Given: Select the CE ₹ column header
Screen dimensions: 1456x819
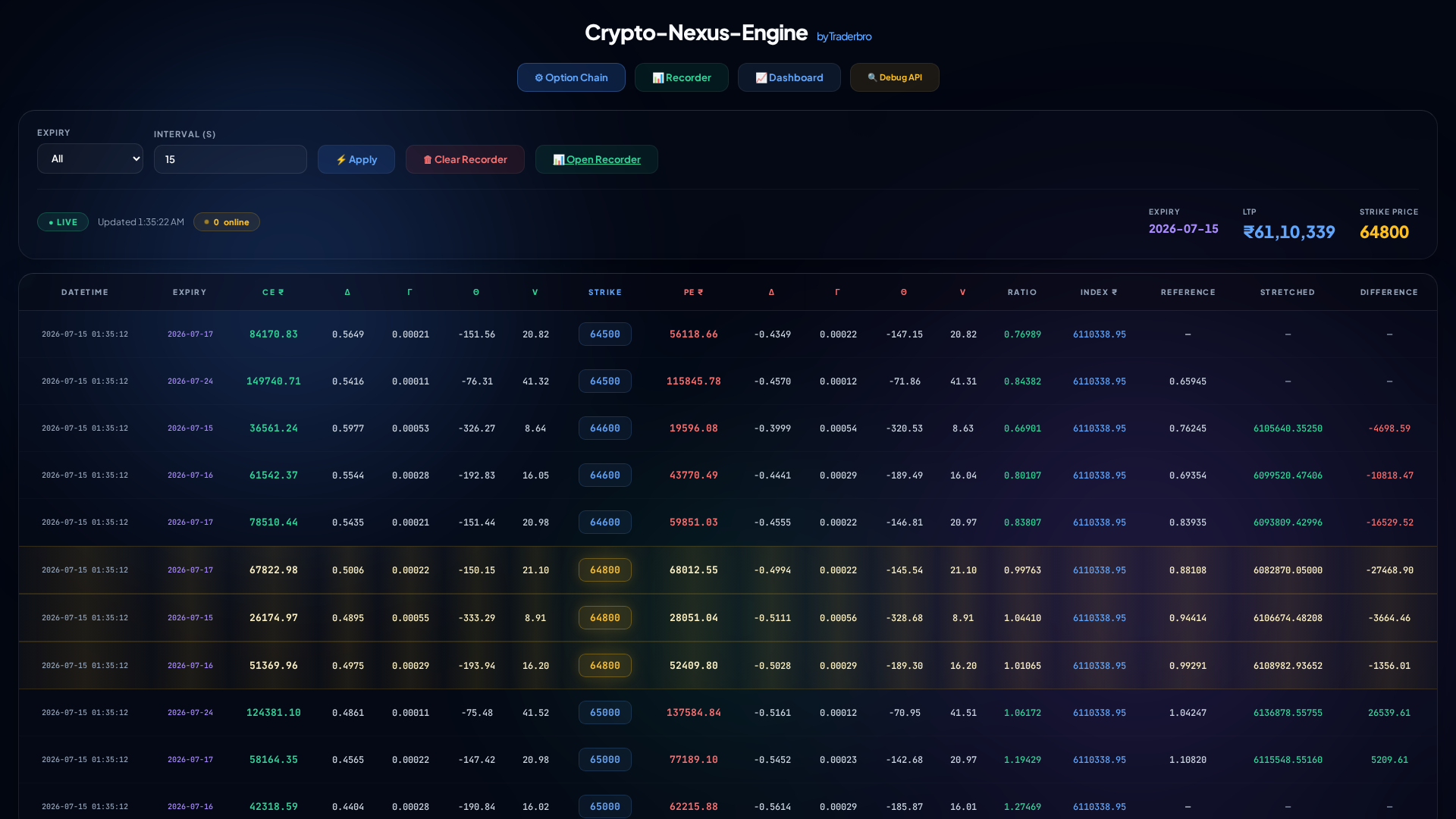Looking at the screenshot, I should point(273,292).
